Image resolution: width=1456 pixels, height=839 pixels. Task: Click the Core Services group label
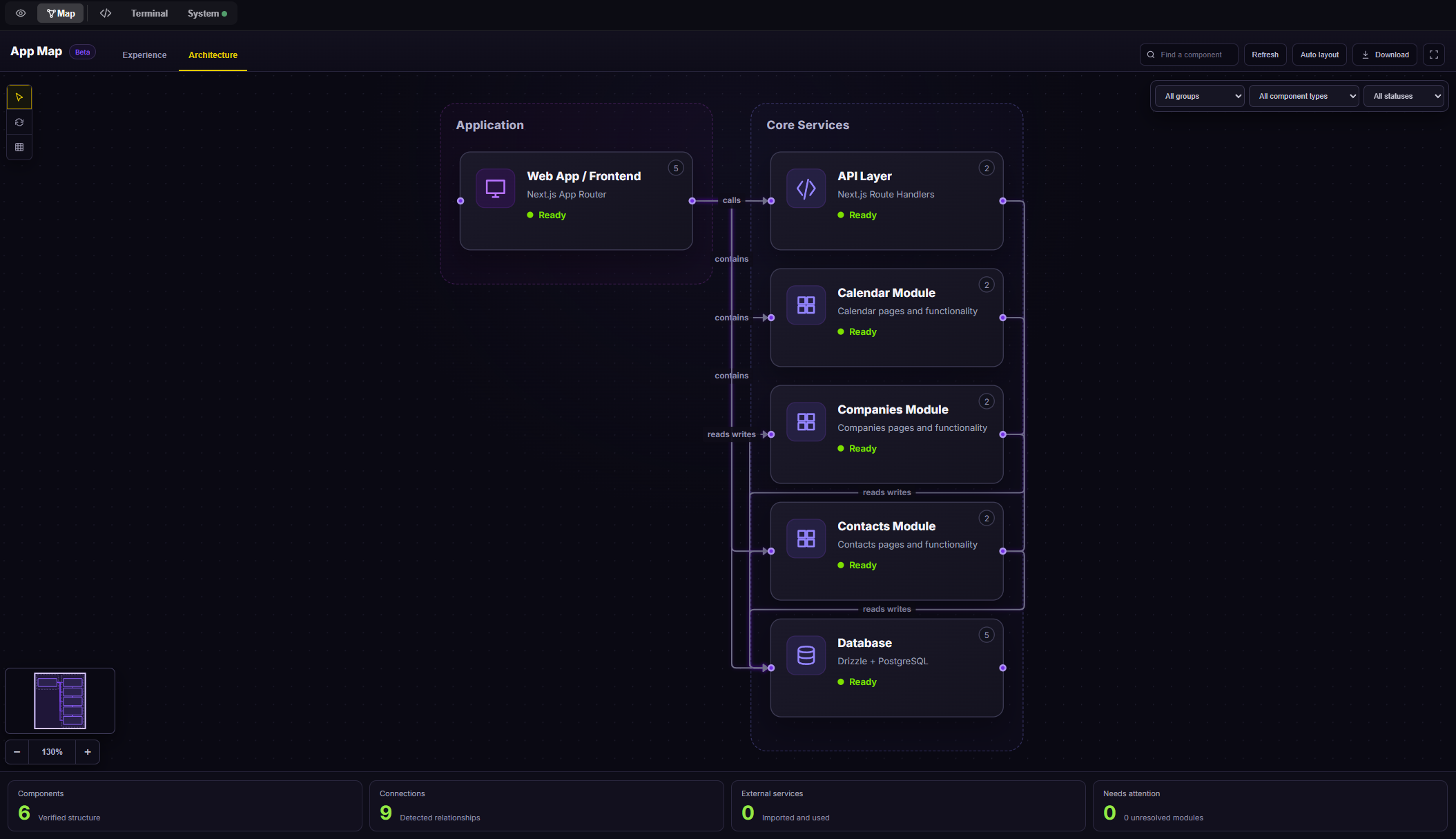coord(808,125)
